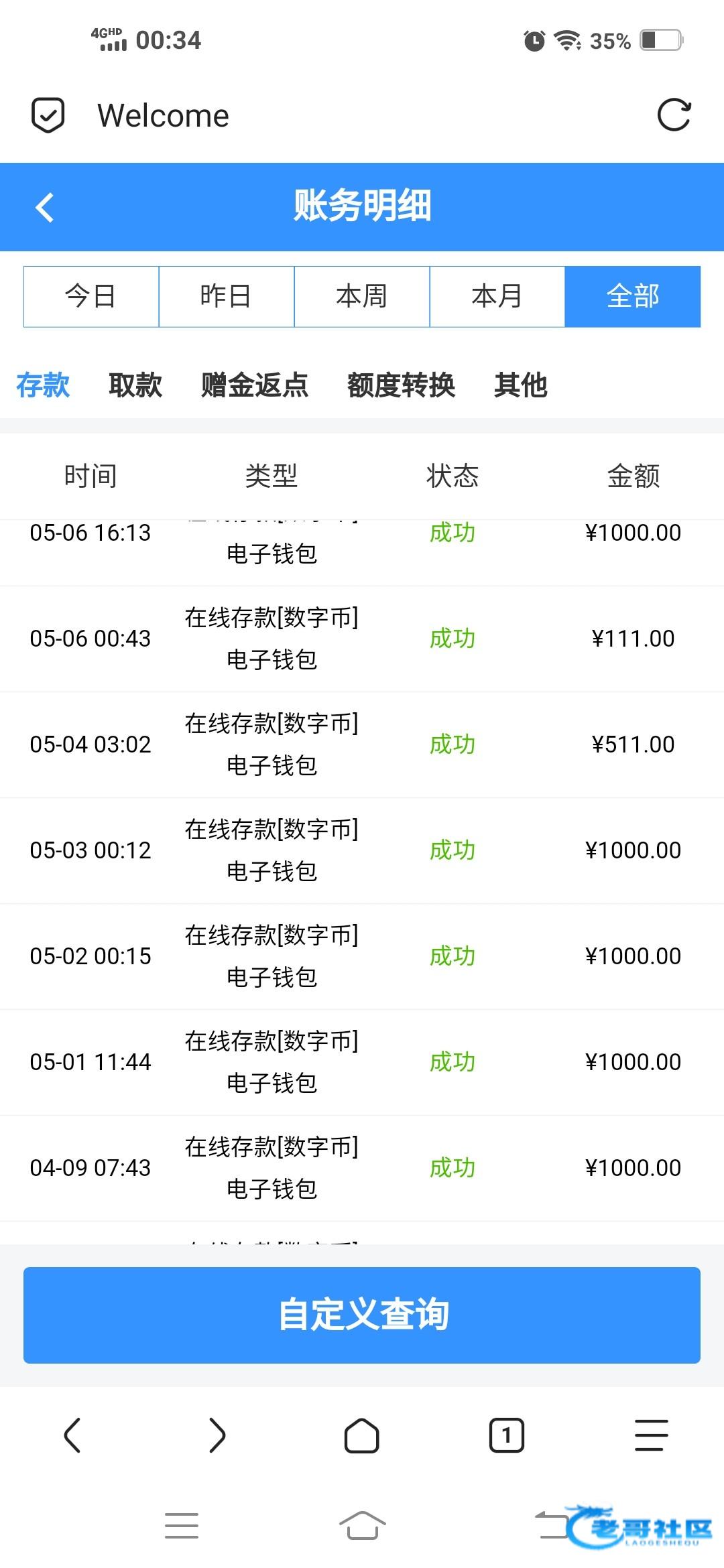724x1568 pixels.
Task: Open the 取款 tab
Action: coord(135,385)
